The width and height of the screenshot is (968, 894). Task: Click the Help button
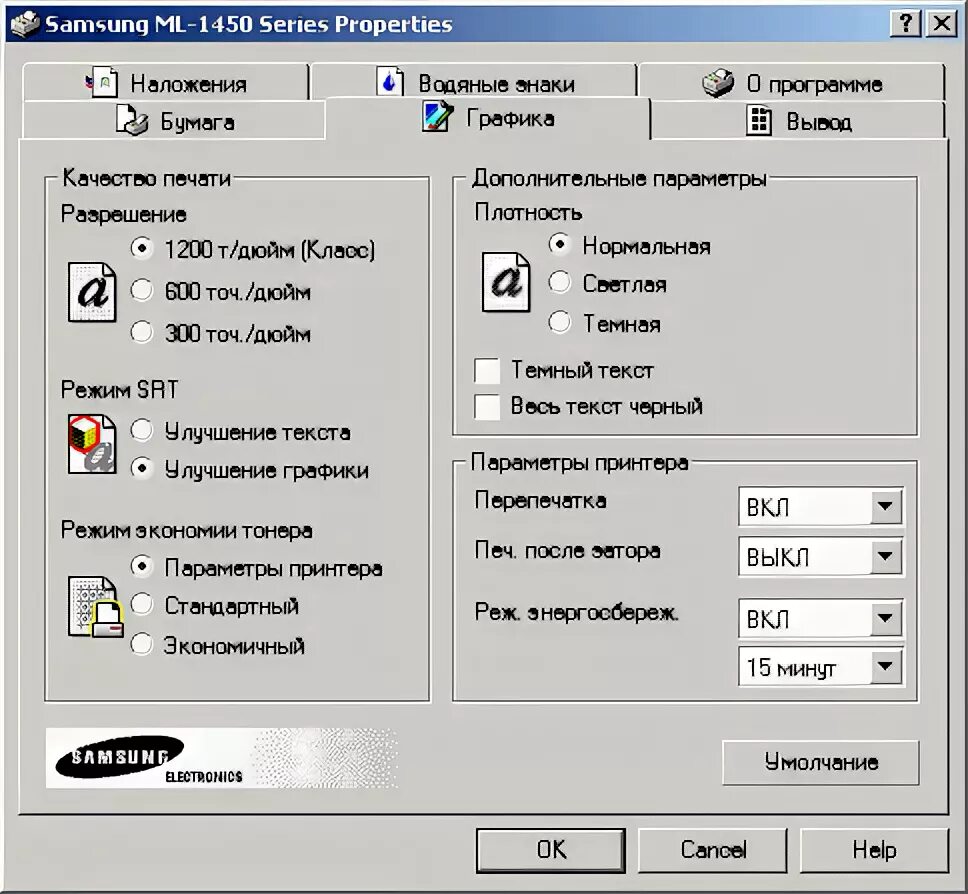(874, 850)
